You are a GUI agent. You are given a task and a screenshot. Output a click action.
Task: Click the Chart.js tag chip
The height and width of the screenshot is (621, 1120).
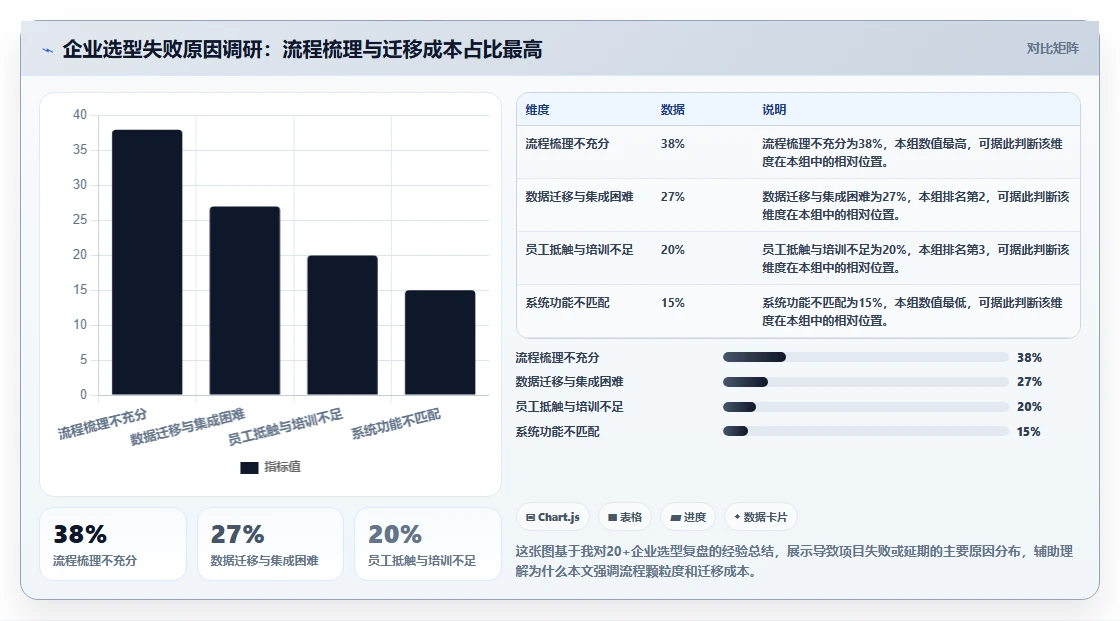[552, 517]
